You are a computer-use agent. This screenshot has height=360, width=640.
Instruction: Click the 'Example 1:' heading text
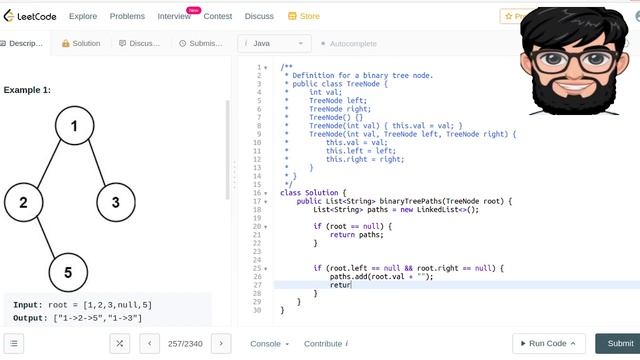point(27,90)
